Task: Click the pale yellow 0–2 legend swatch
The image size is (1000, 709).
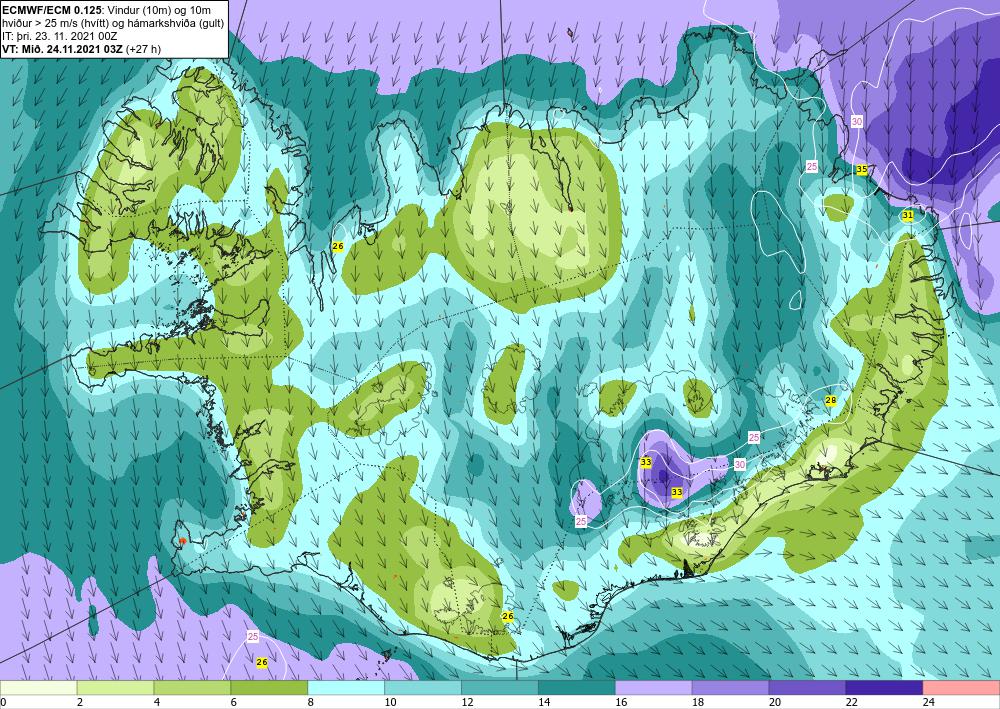Action: (38, 688)
